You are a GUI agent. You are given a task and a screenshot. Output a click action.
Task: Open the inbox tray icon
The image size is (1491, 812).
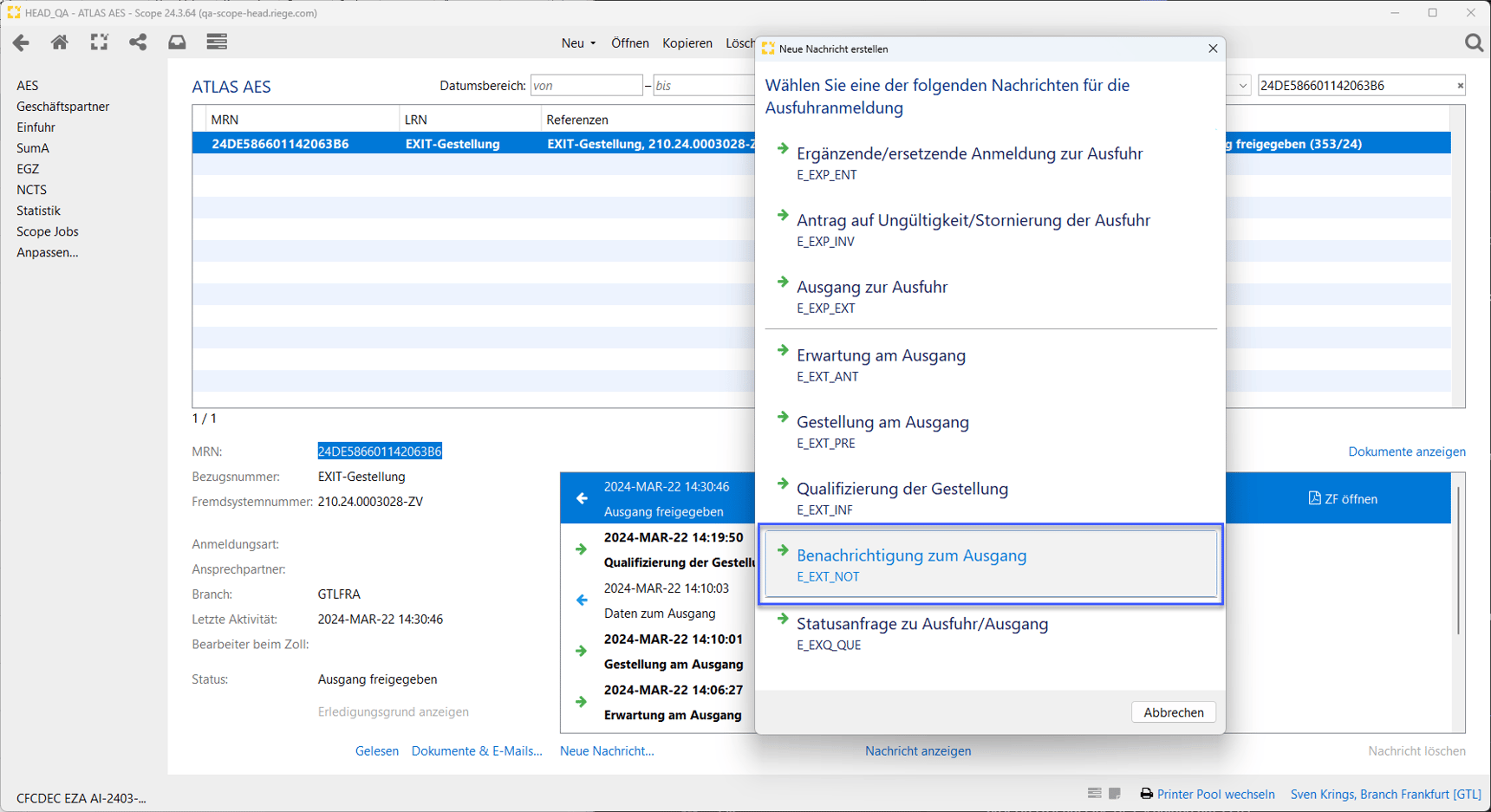click(x=177, y=42)
